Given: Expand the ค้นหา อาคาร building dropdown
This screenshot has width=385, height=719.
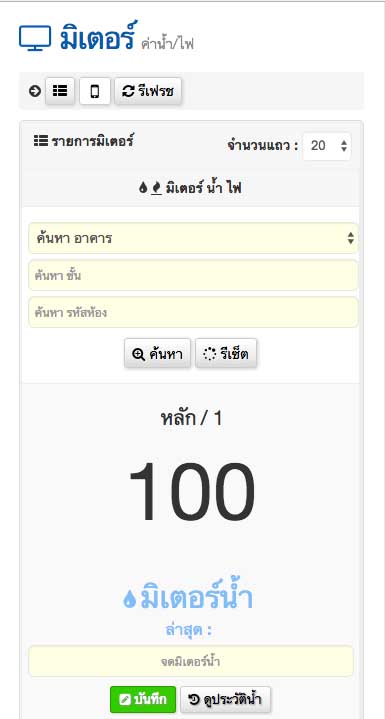Looking at the screenshot, I should click(193, 238).
